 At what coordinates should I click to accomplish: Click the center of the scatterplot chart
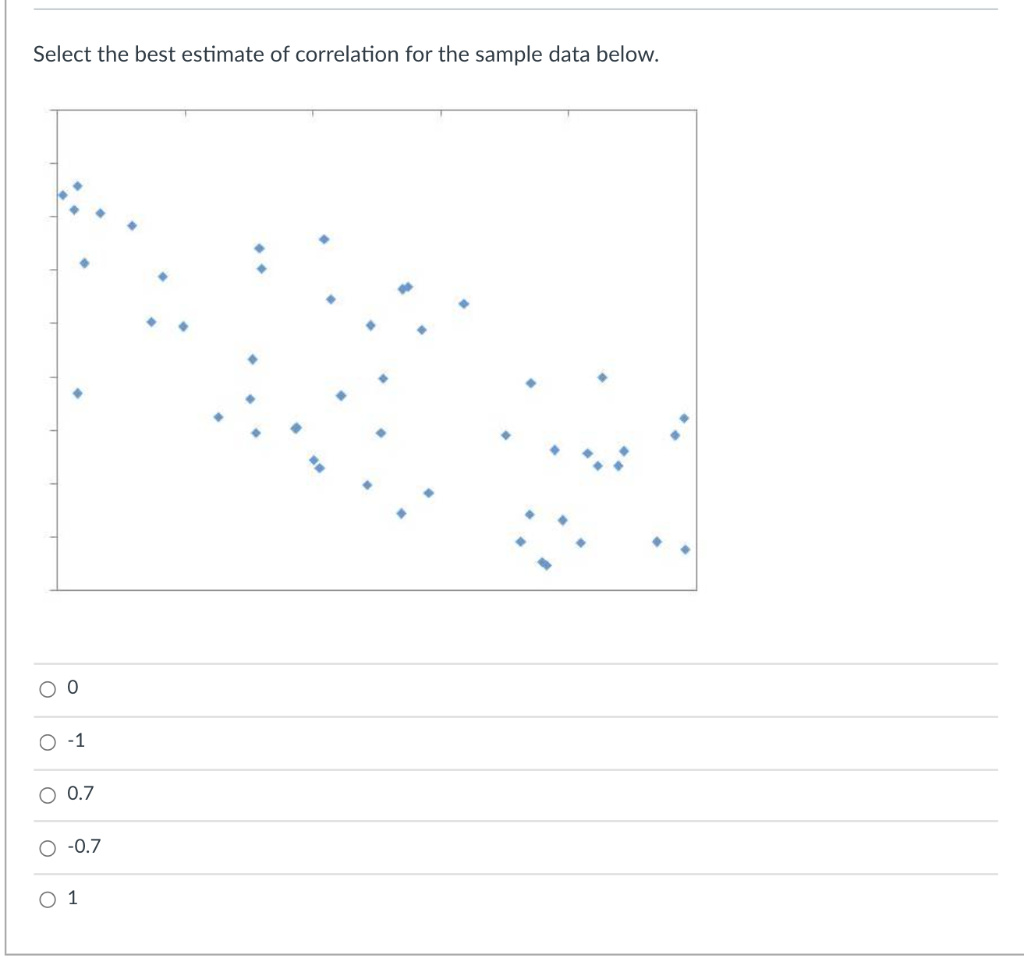377,349
